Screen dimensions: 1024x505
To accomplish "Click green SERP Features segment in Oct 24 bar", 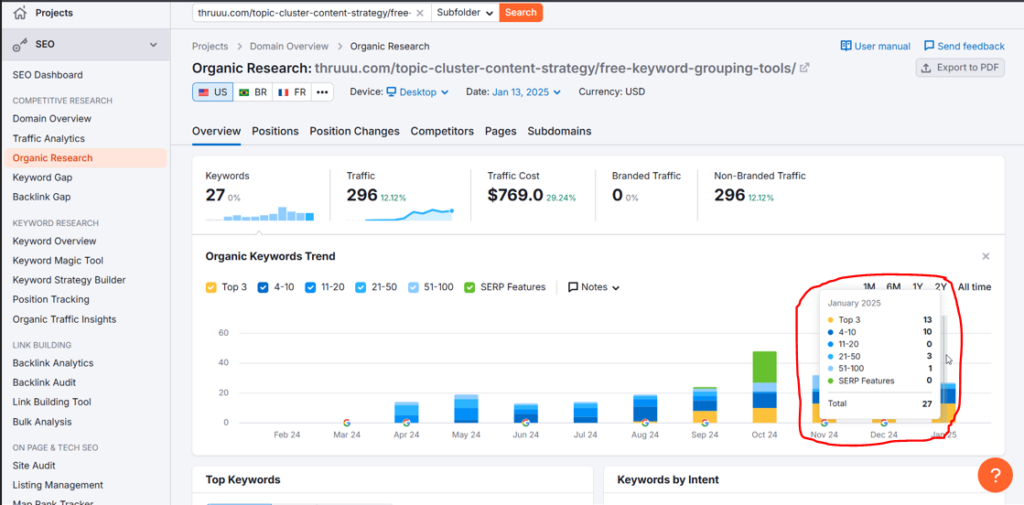I will pos(765,367).
